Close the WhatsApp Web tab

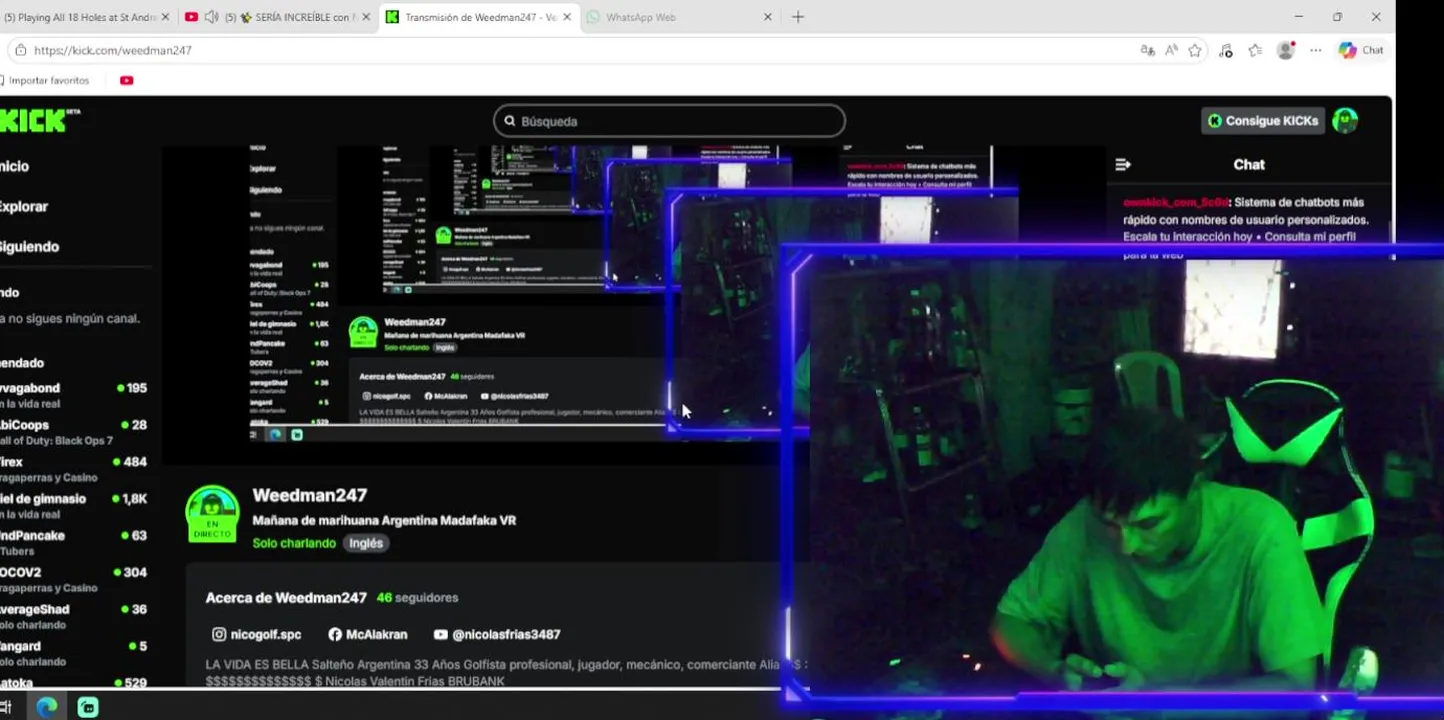(x=768, y=17)
